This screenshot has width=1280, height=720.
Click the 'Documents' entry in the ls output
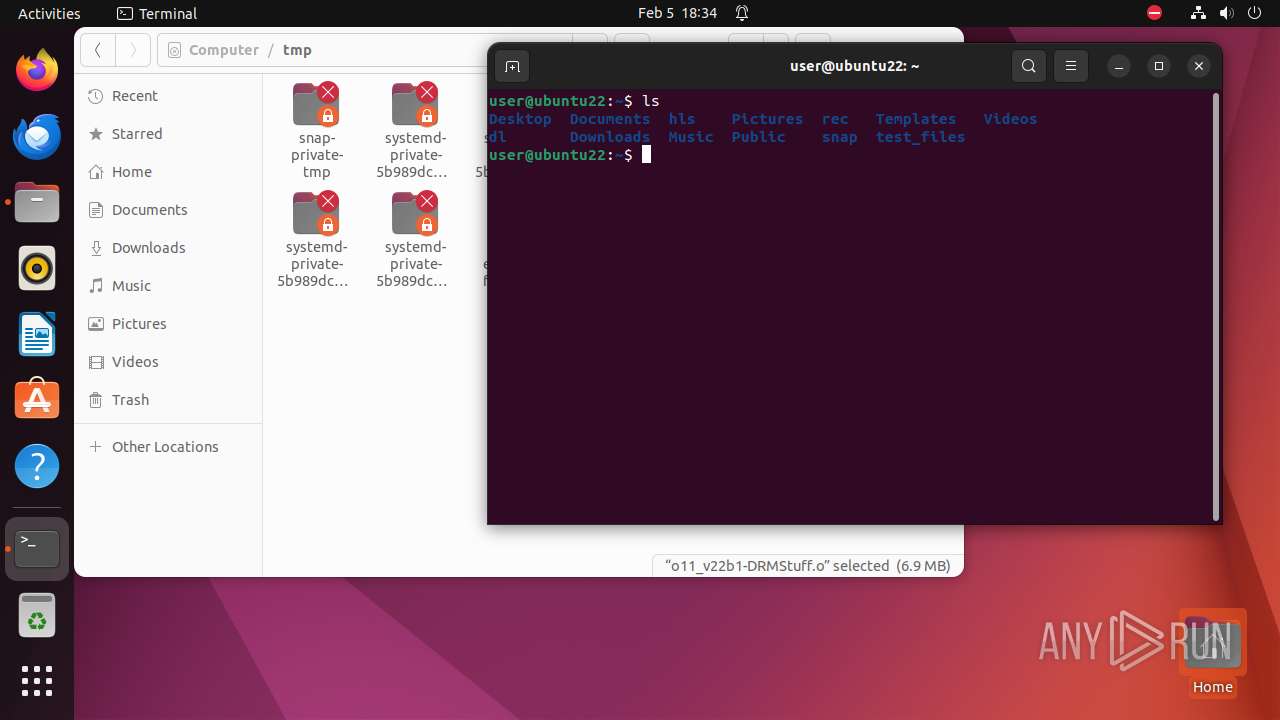pyautogui.click(x=610, y=119)
